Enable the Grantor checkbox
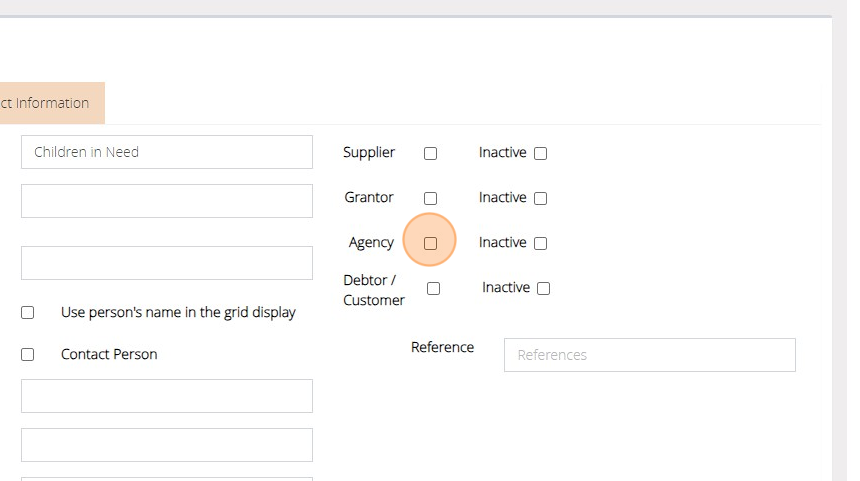860x481 pixels. (431, 199)
